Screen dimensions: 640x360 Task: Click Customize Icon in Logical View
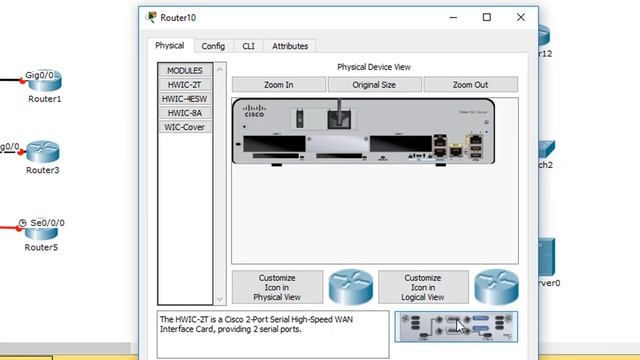pyautogui.click(x=423, y=287)
